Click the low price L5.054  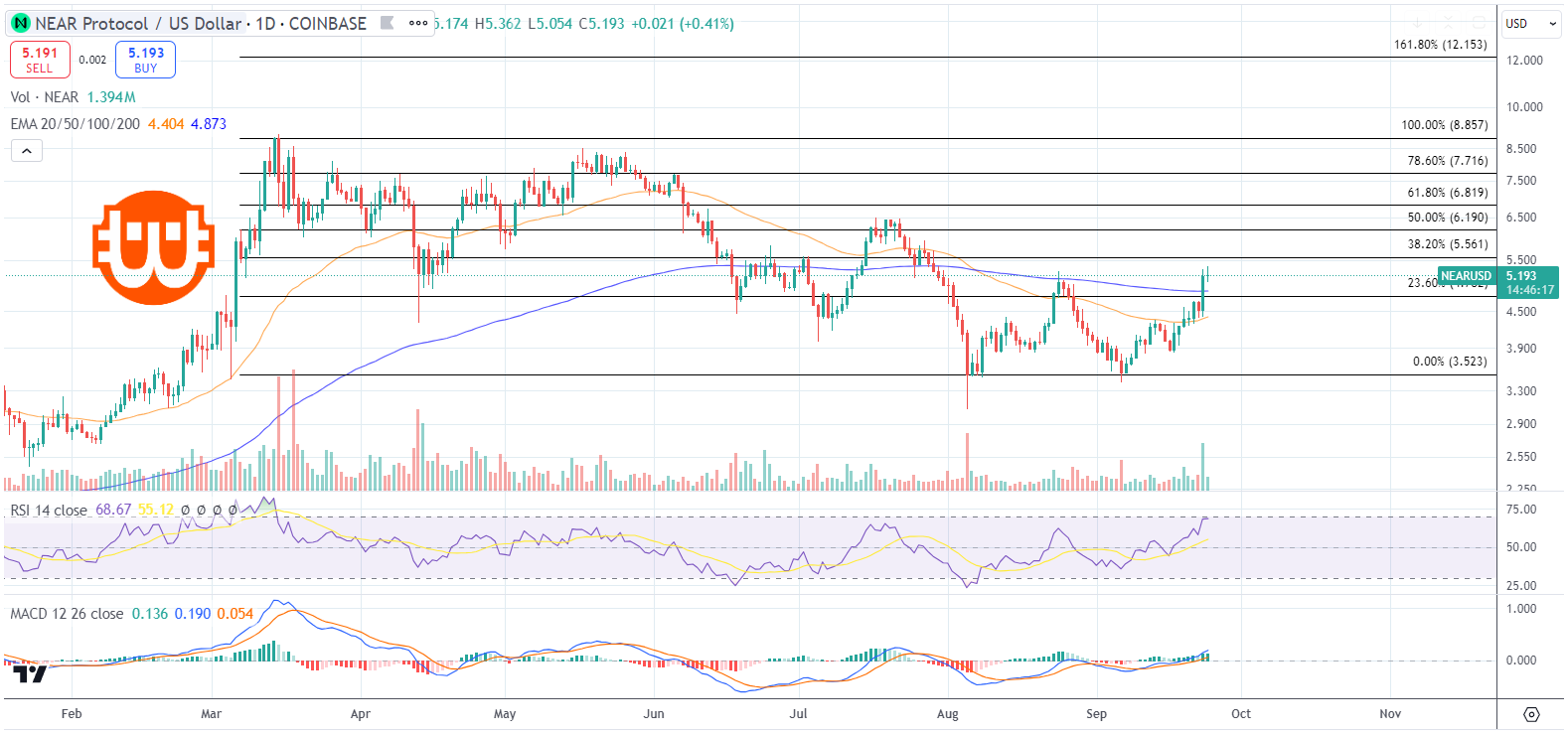coord(549,23)
